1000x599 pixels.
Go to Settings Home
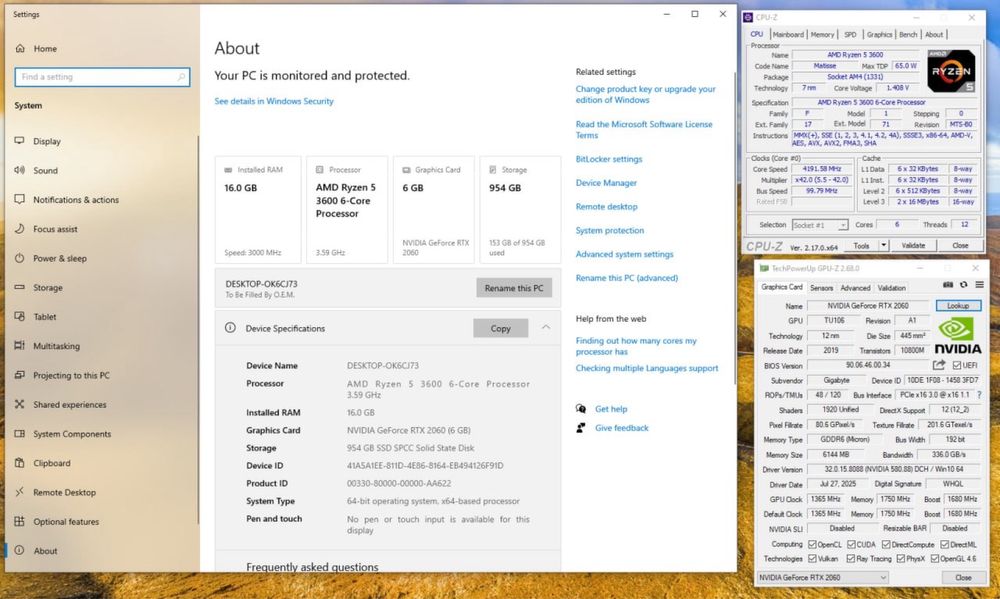click(45, 48)
